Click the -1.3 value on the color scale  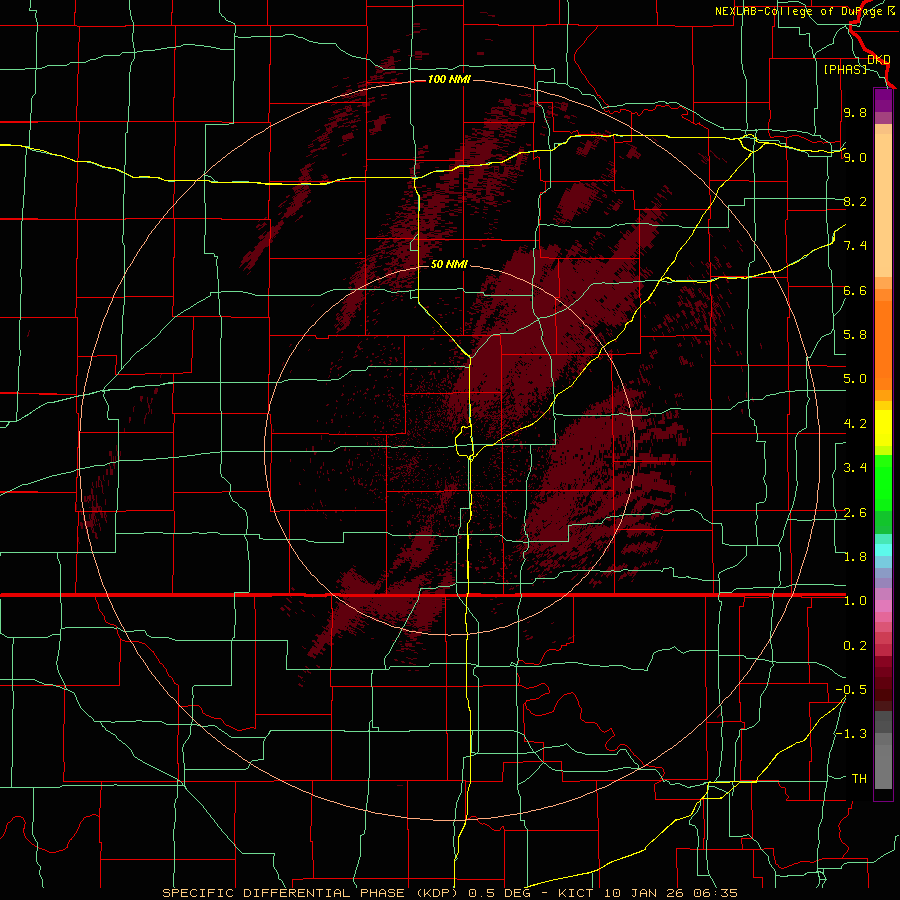click(851, 734)
